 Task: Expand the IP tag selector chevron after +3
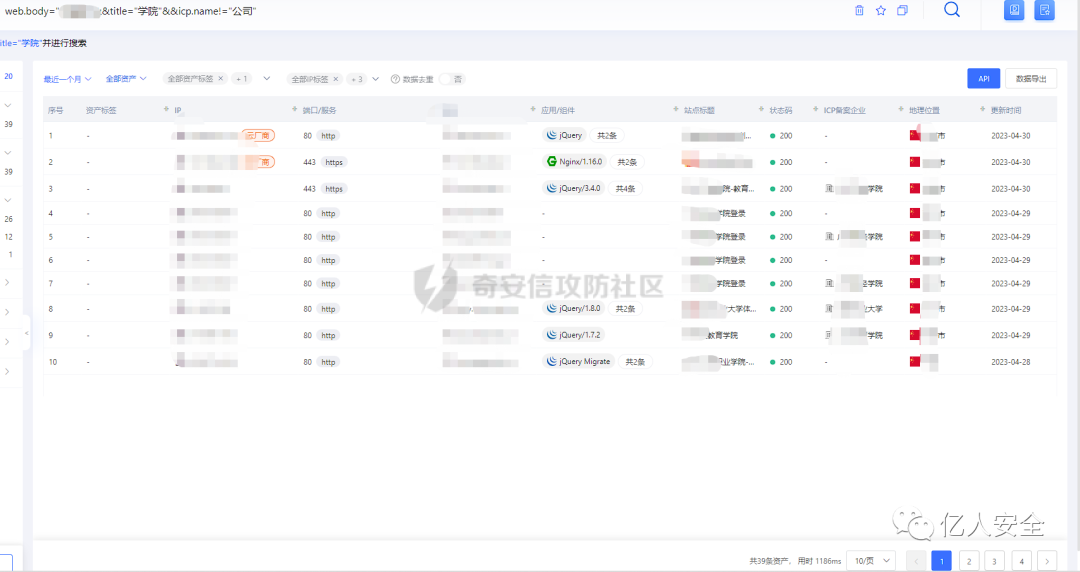click(375, 79)
